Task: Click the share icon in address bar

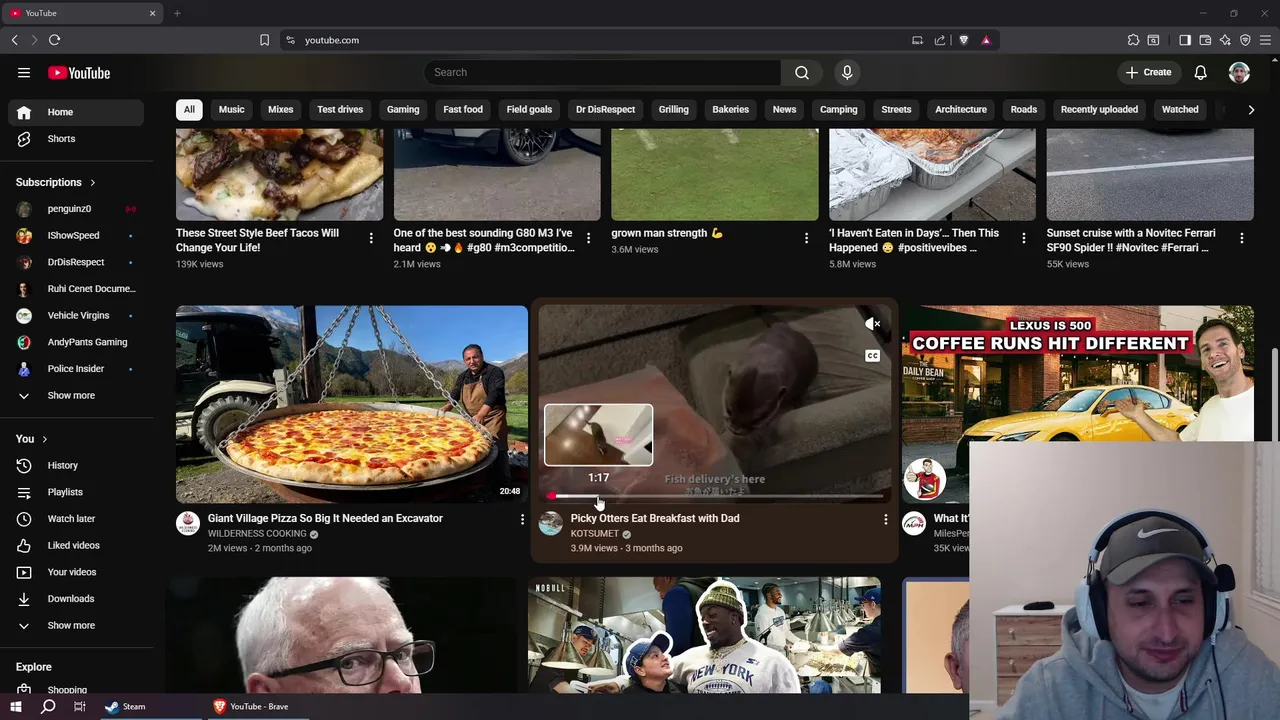Action: click(940, 40)
